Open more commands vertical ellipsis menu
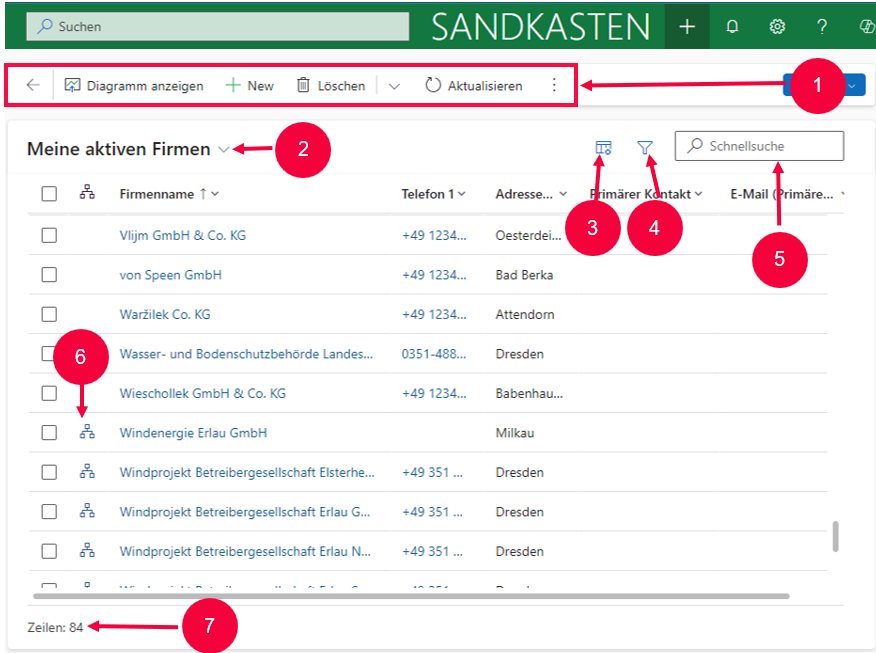 554,86
